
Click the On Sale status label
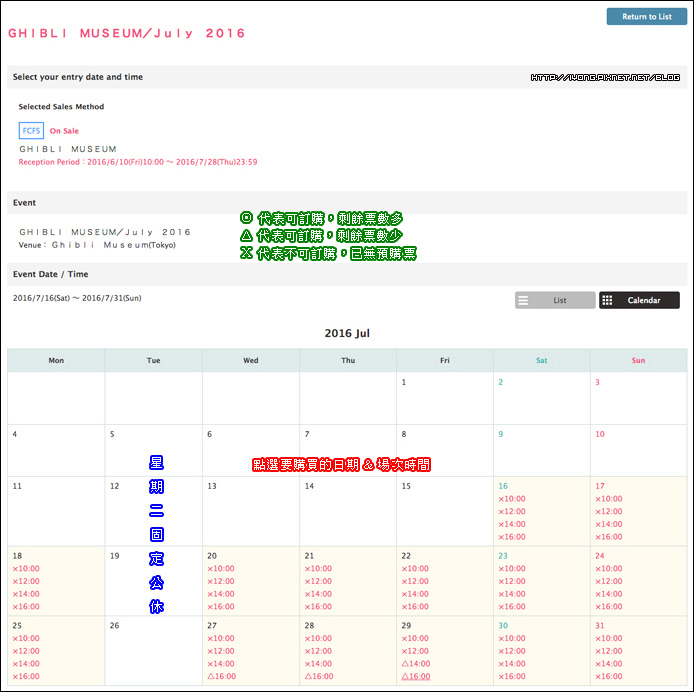pos(64,131)
